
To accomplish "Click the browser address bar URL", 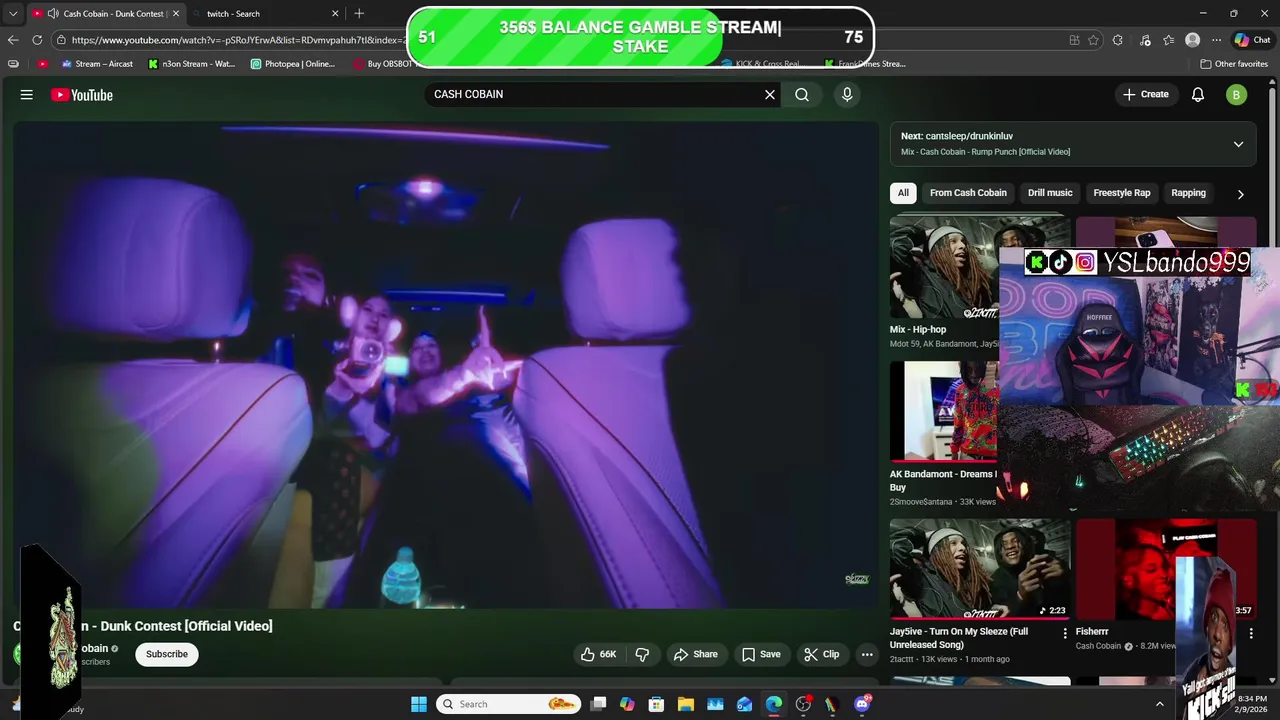I will point(238,40).
